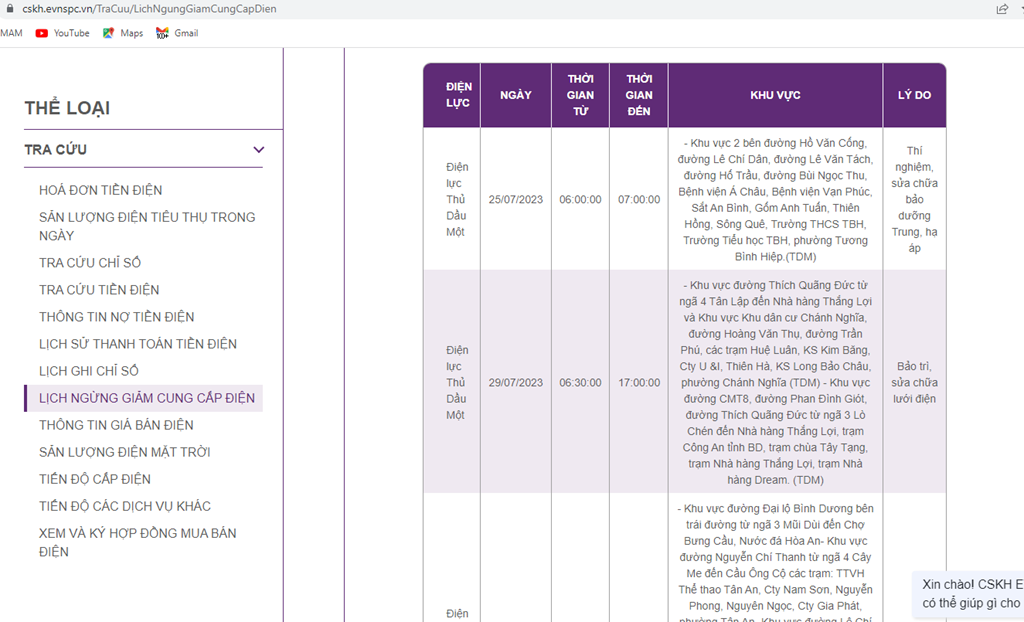This screenshot has width=1024, height=622.
Task: Click the URL text in the address bar
Action: click(x=150, y=9)
